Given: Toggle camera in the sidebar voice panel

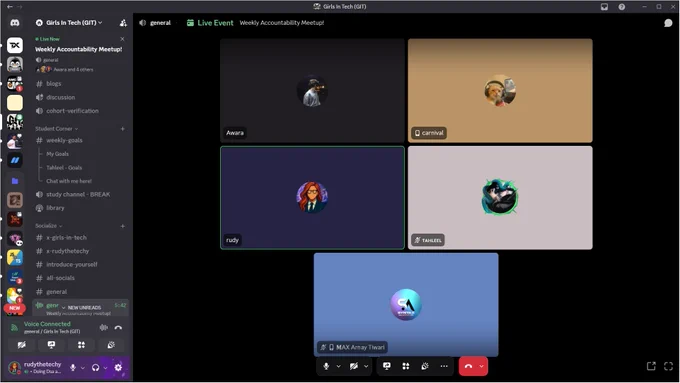Looking at the screenshot, I should click(21, 345).
